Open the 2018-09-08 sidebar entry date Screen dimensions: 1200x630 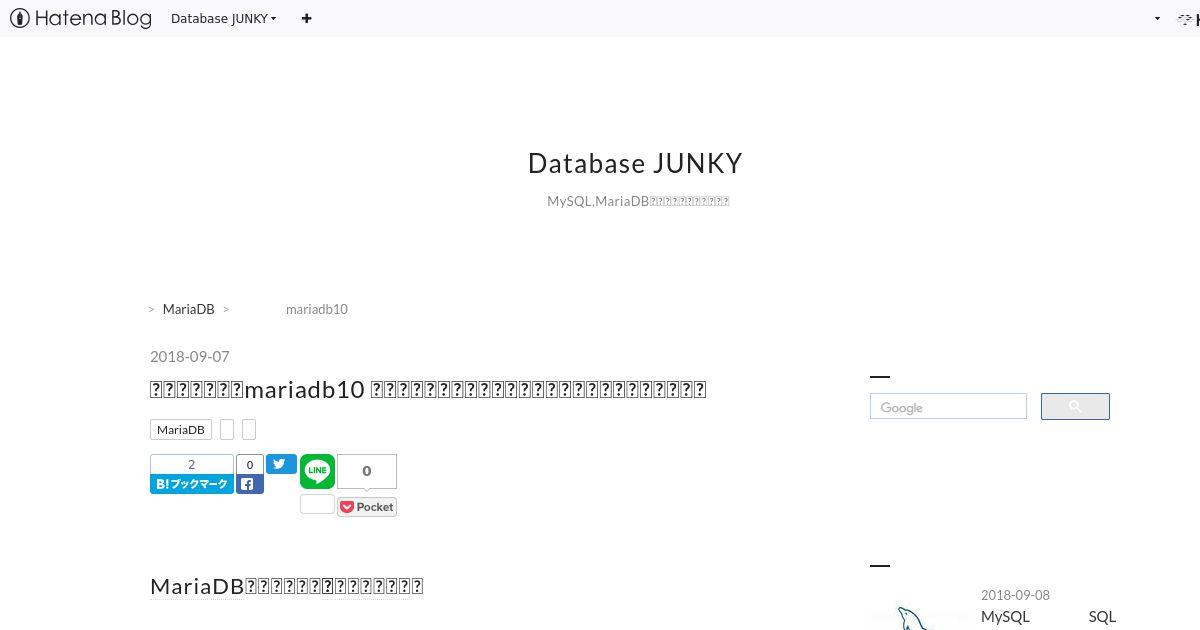(1015, 595)
